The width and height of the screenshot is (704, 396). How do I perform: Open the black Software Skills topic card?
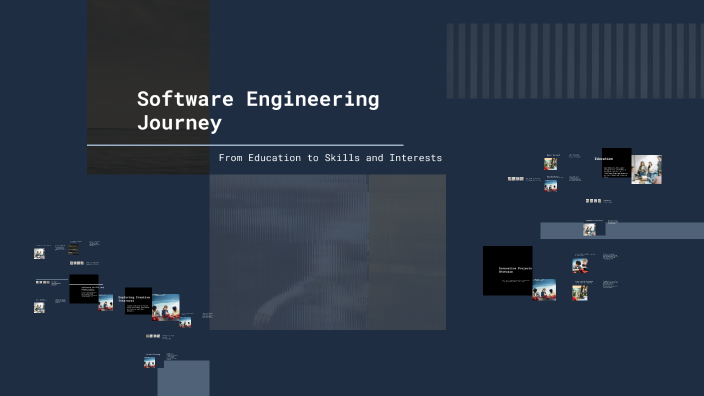pyautogui.click(x=84, y=289)
